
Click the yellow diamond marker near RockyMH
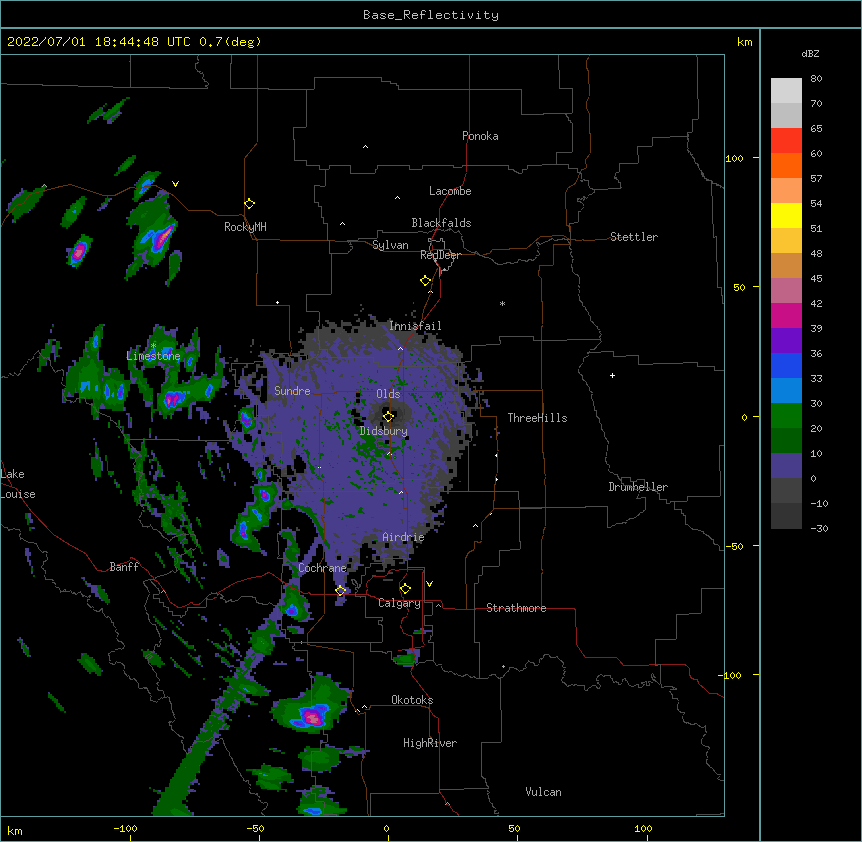(249, 204)
